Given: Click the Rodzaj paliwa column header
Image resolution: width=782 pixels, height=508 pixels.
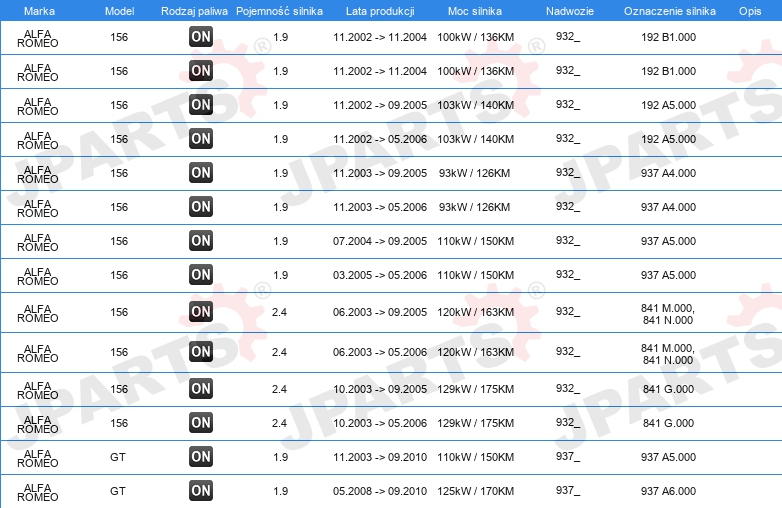Looking at the screenshot, I should [194, 11].
